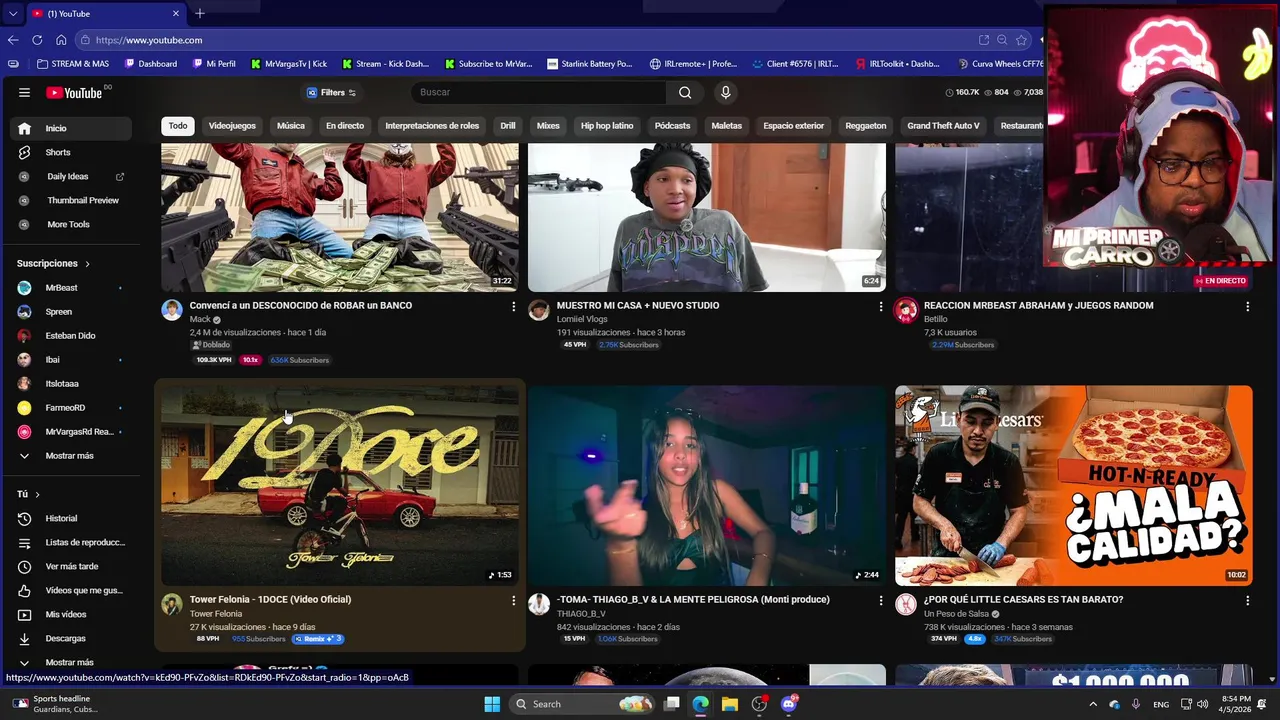Screen dimensions: 1280x720
Task: Open Videos que me gustan
Action: pos(70,590)
